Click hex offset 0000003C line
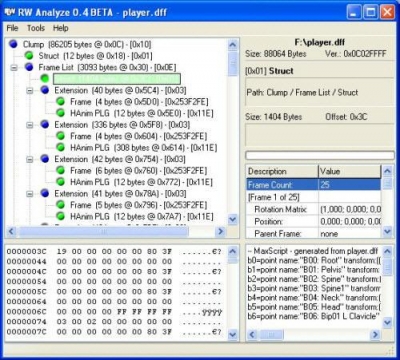The image size is (400, 360). 114,252
